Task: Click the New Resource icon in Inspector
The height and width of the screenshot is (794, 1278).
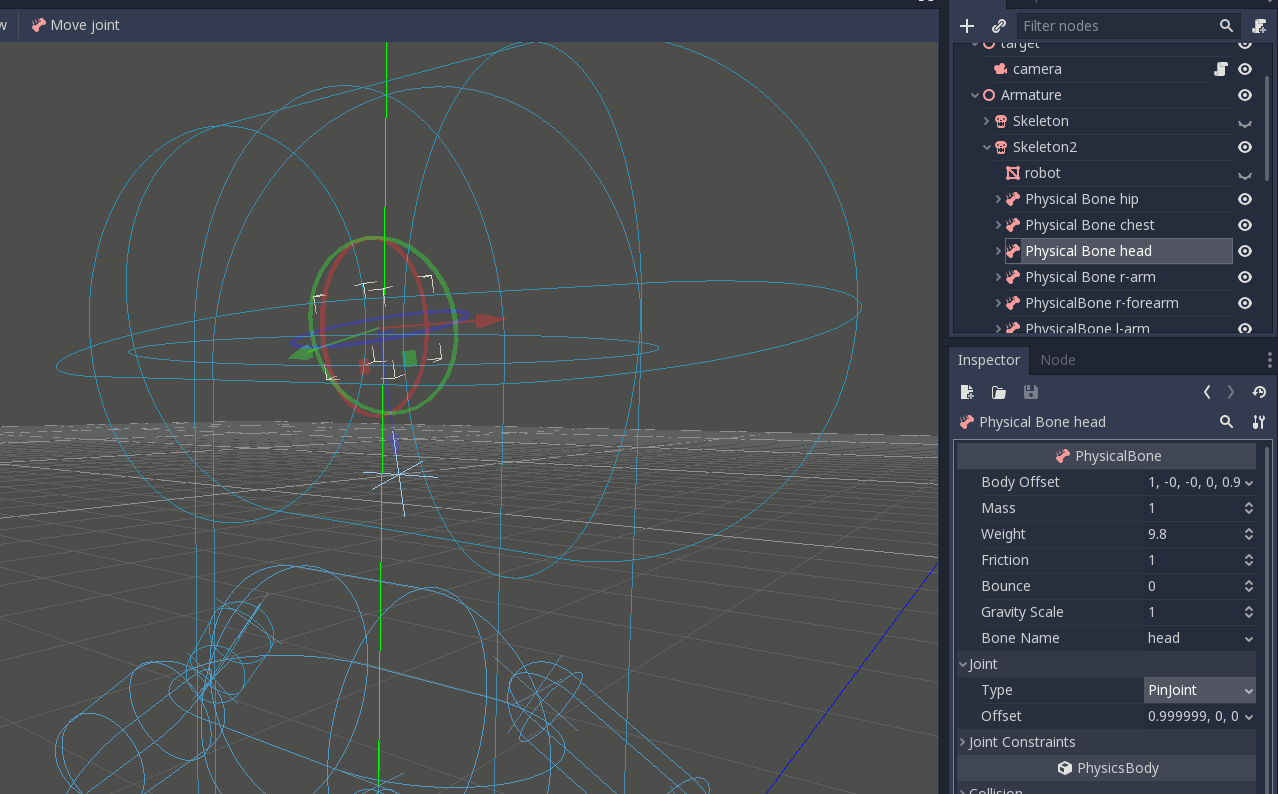Action: point(966,392)
